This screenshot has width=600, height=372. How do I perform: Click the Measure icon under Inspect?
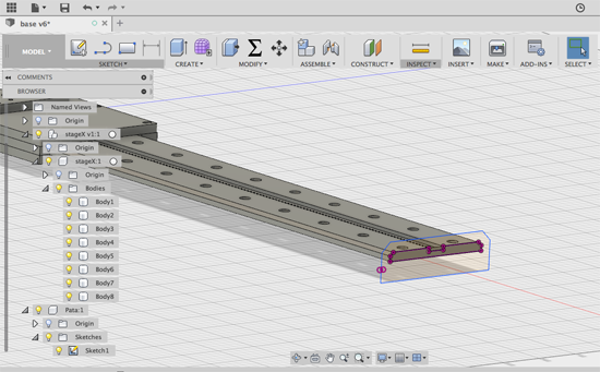pyautogui.click(x=421, y=49)
